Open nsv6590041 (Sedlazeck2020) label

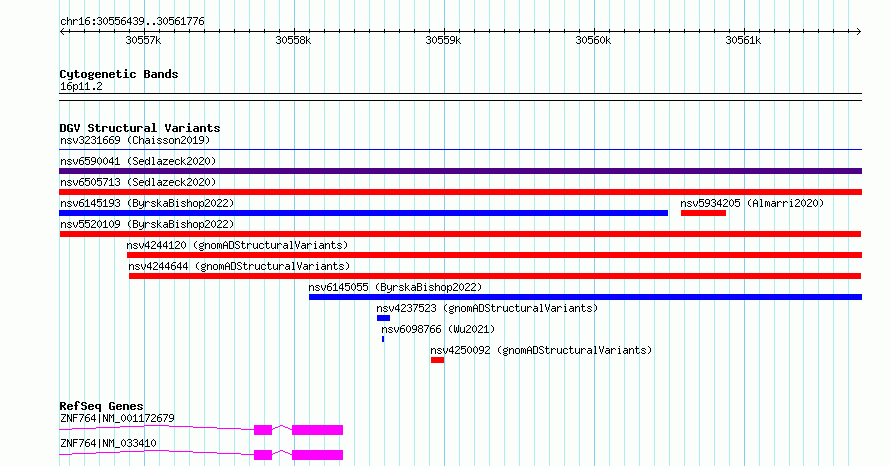coord(138,161)
